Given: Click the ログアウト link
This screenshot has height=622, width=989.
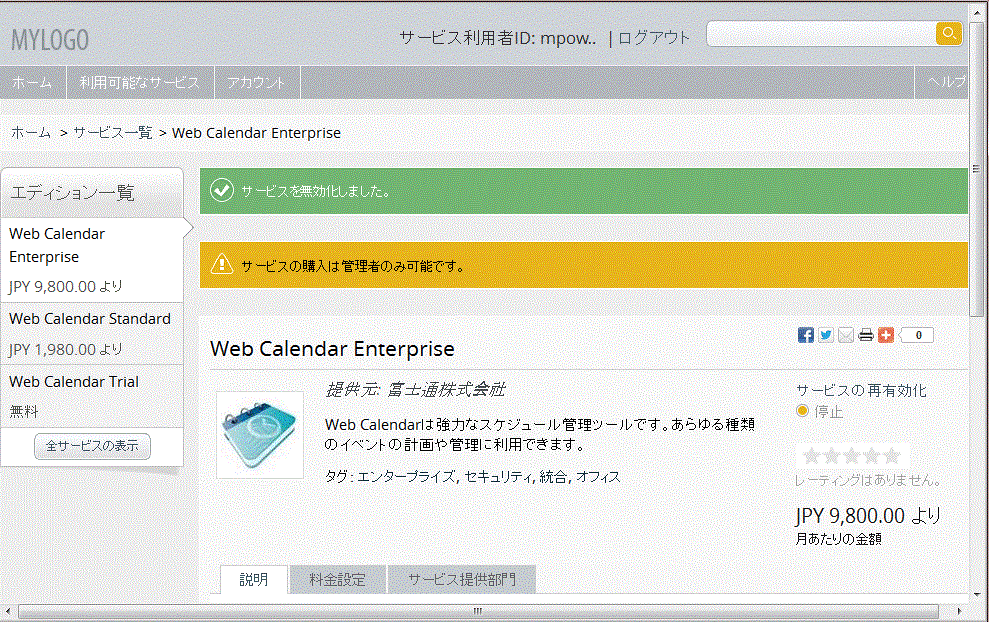Looking at the screenshot, I should tap(653, 38).
